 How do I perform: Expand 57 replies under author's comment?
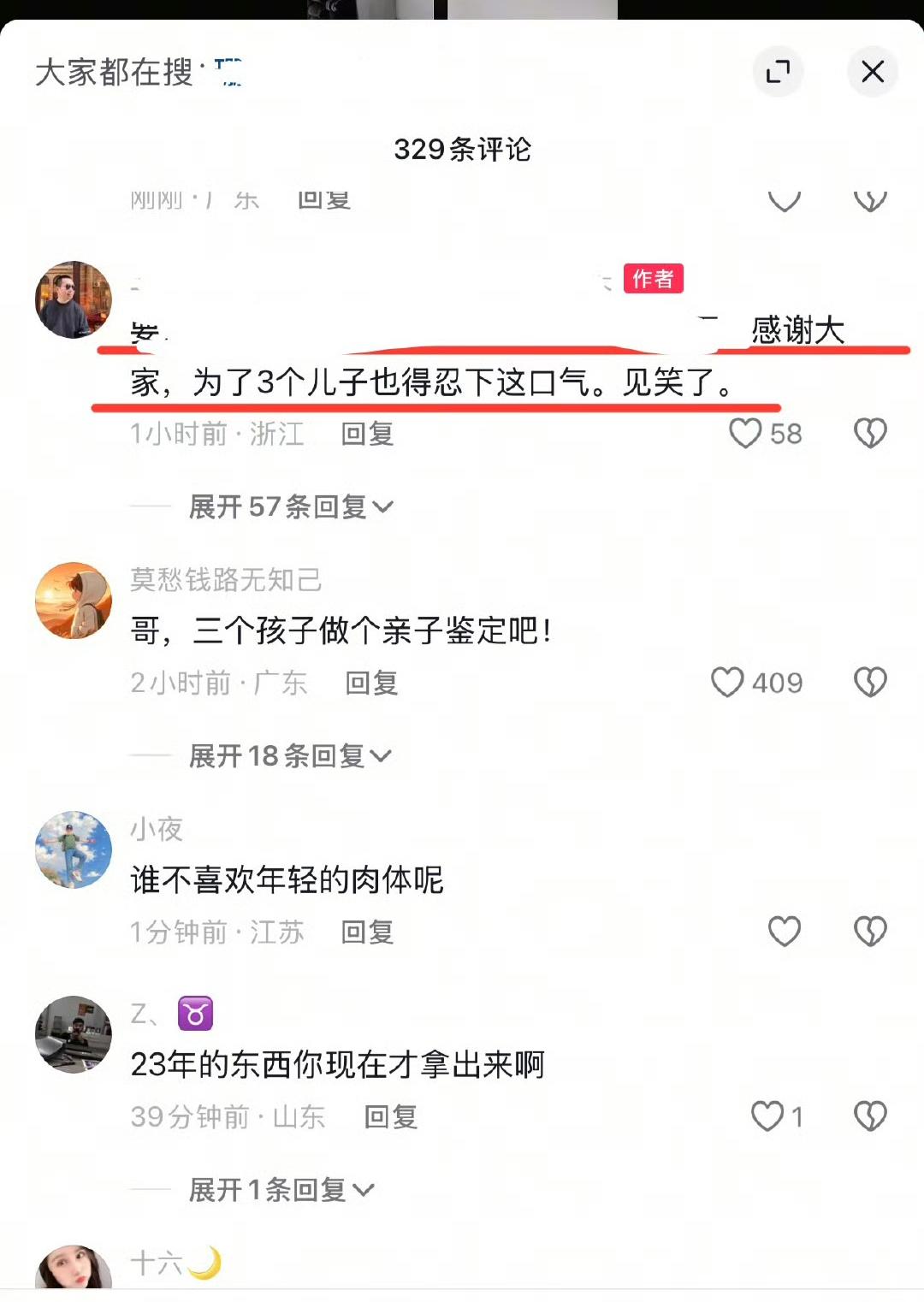point(291,506)
